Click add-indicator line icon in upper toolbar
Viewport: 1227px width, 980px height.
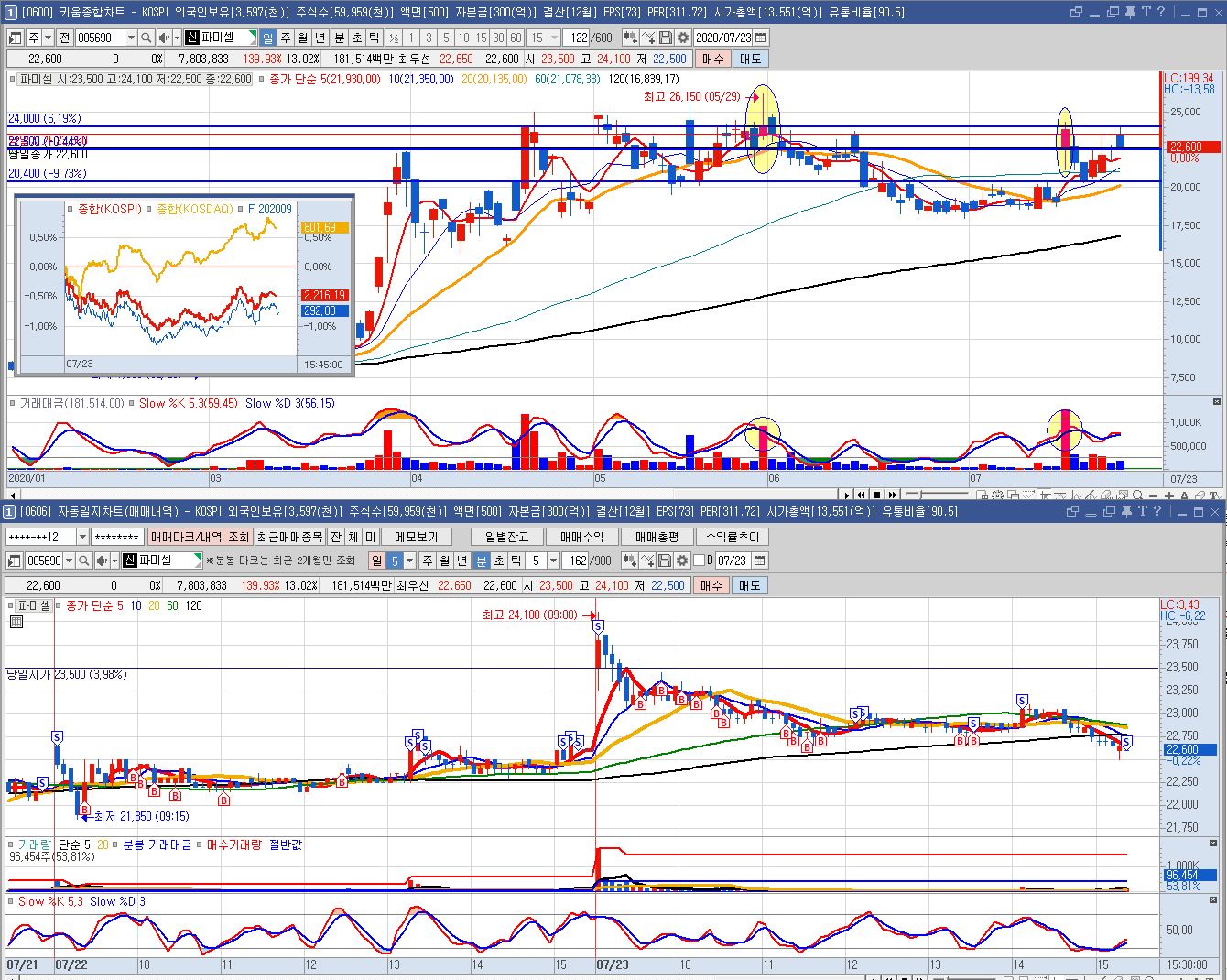(648, 38)
